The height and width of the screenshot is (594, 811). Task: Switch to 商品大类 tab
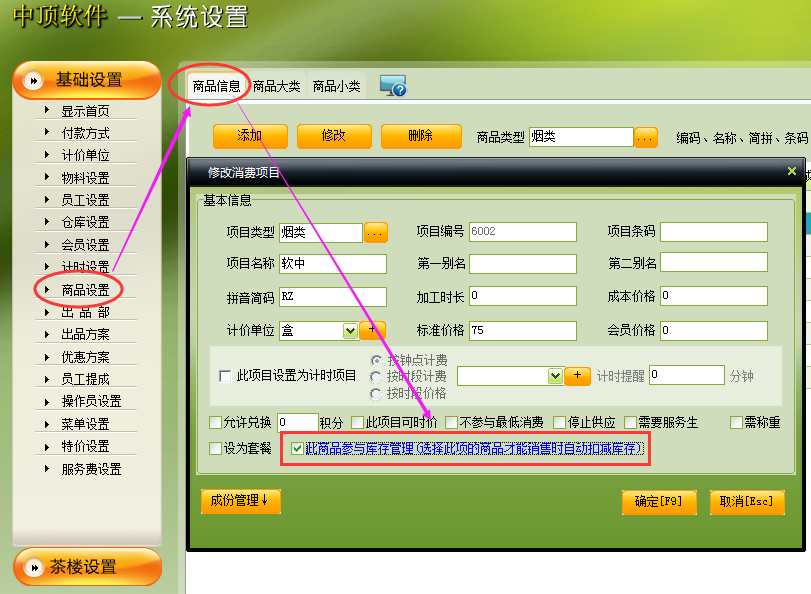(x=276, y=86)
